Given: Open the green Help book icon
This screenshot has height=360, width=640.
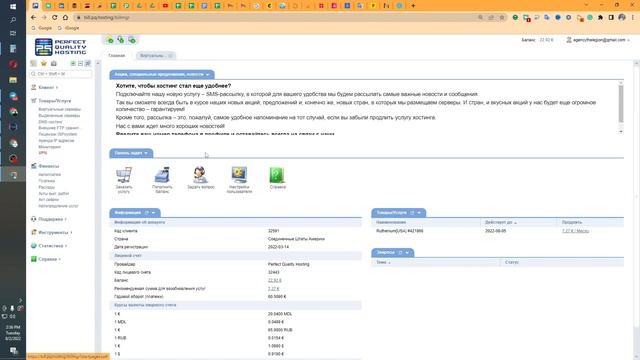Looking at the screenshot, I should coord(277,176).
